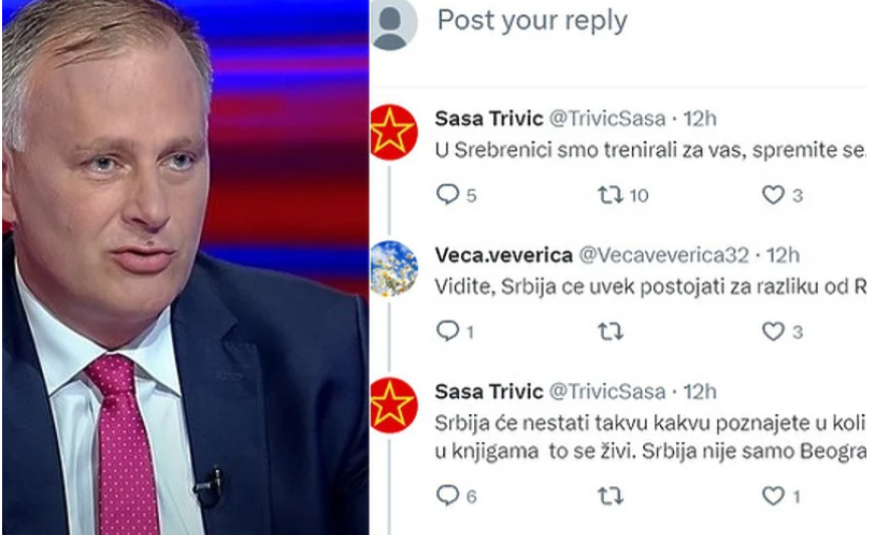
Task: Open the photo of man in suit
Action: 185,268
